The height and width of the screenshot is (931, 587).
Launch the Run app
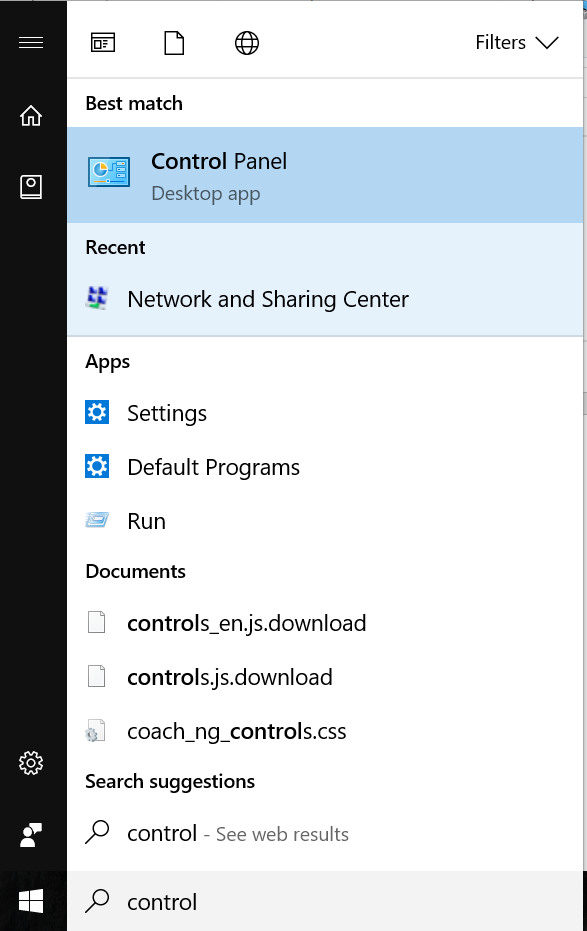click(325, 521)
